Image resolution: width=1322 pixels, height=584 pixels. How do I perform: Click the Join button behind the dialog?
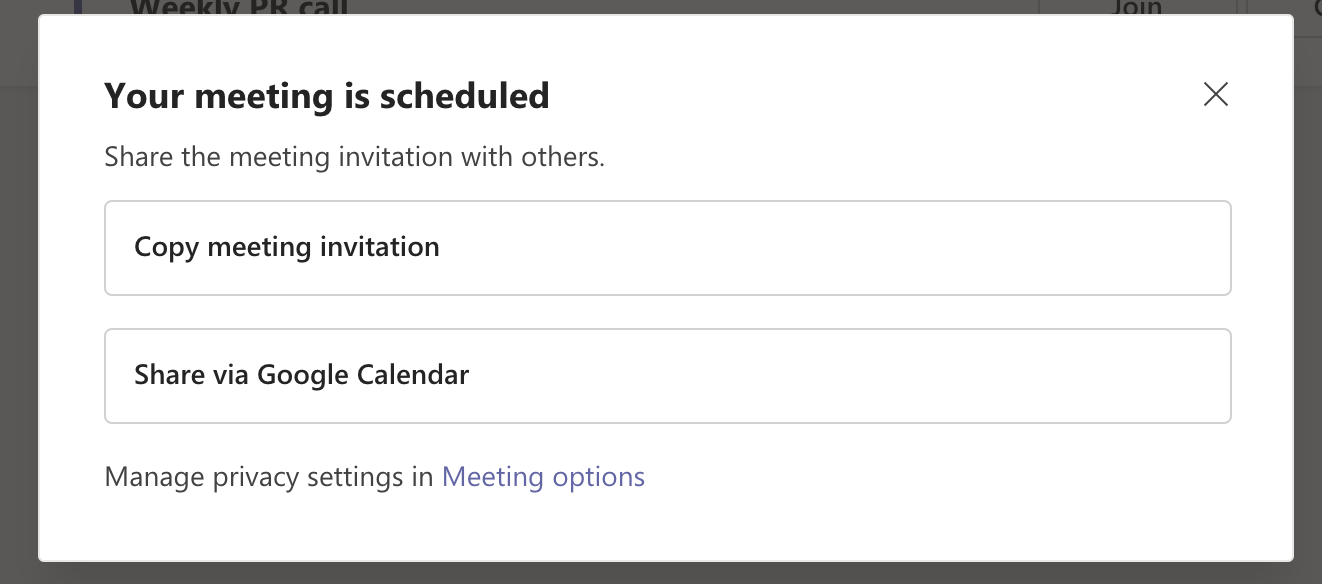point(1136,8)
